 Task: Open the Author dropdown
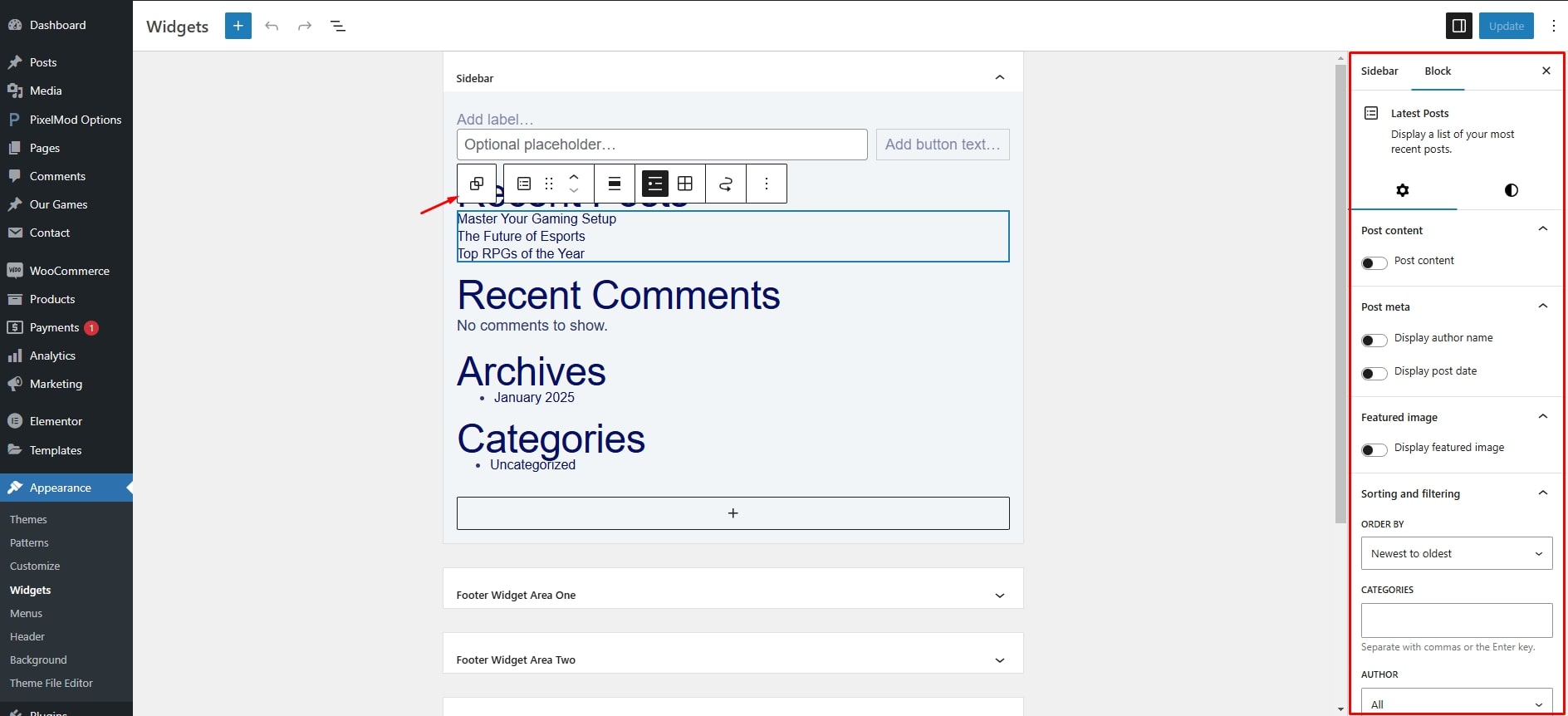[1457, 701]
